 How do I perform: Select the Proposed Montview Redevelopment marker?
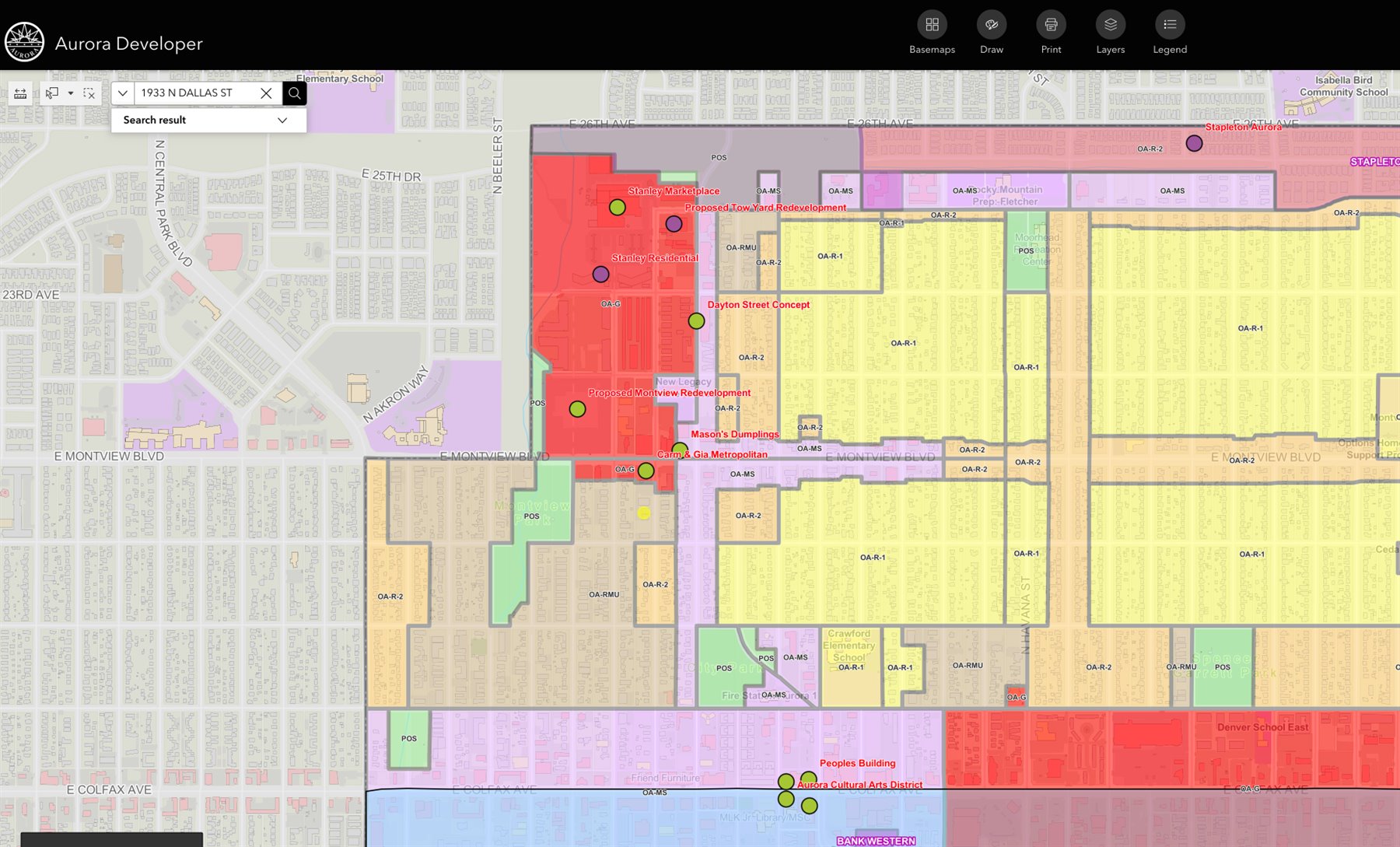tap(577, 409)
